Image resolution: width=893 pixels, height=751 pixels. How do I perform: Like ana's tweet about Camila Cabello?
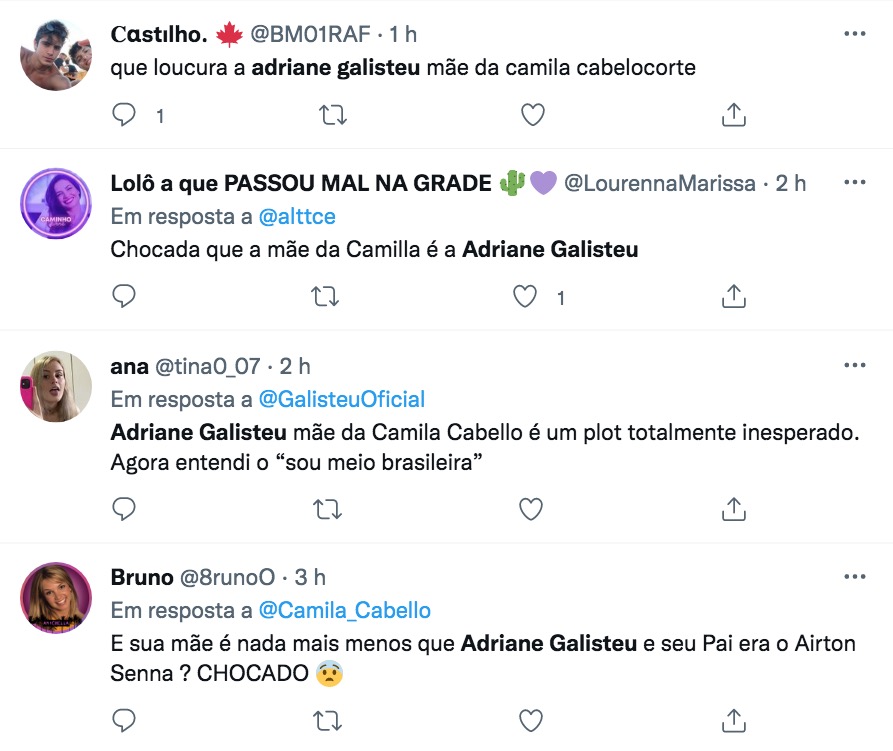pyautogui.click(x=533, y=510)
